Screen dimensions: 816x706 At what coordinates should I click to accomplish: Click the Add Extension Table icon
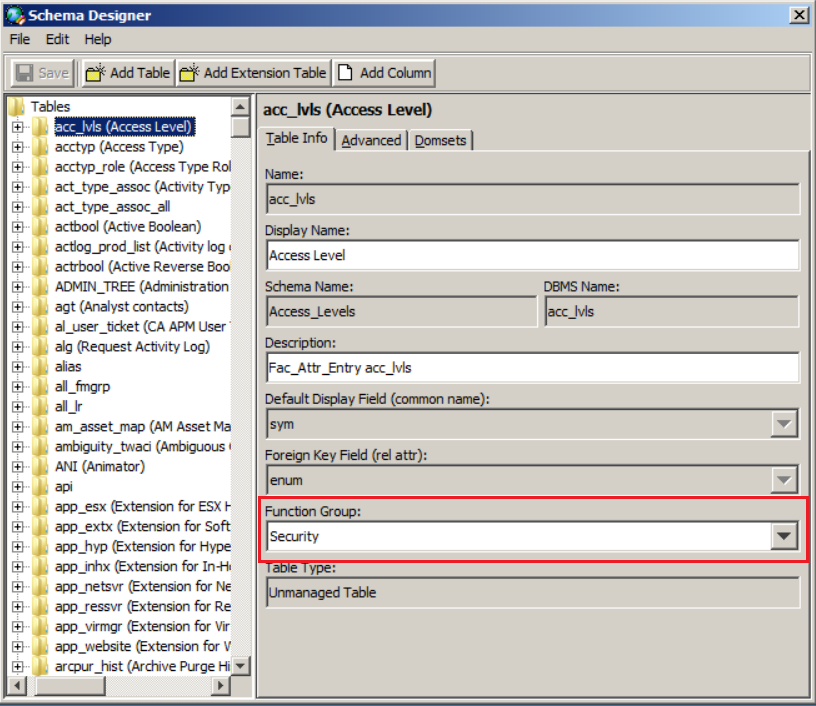[x=189, y=73]
